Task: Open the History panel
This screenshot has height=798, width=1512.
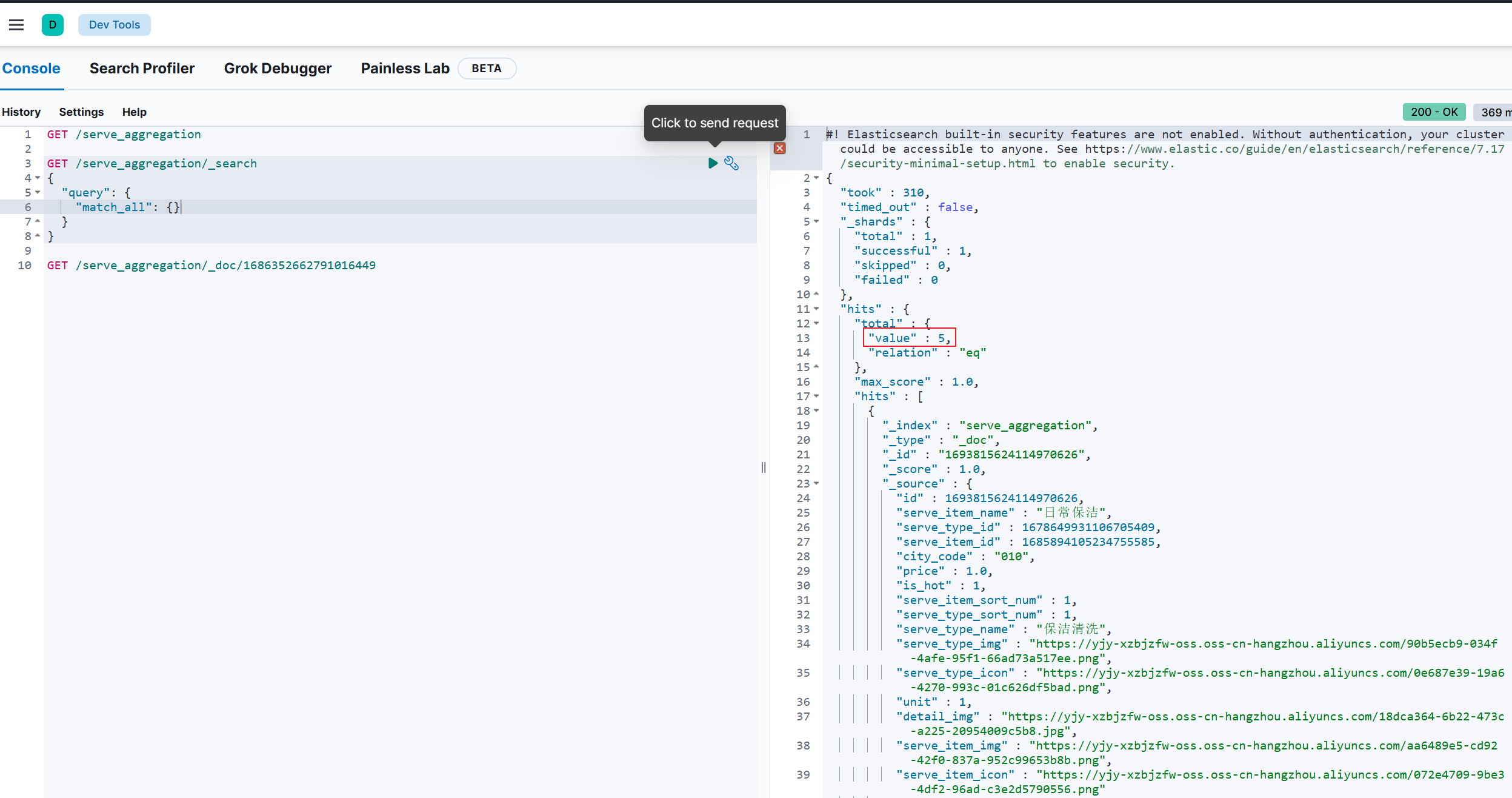Action: pos(21,112)
